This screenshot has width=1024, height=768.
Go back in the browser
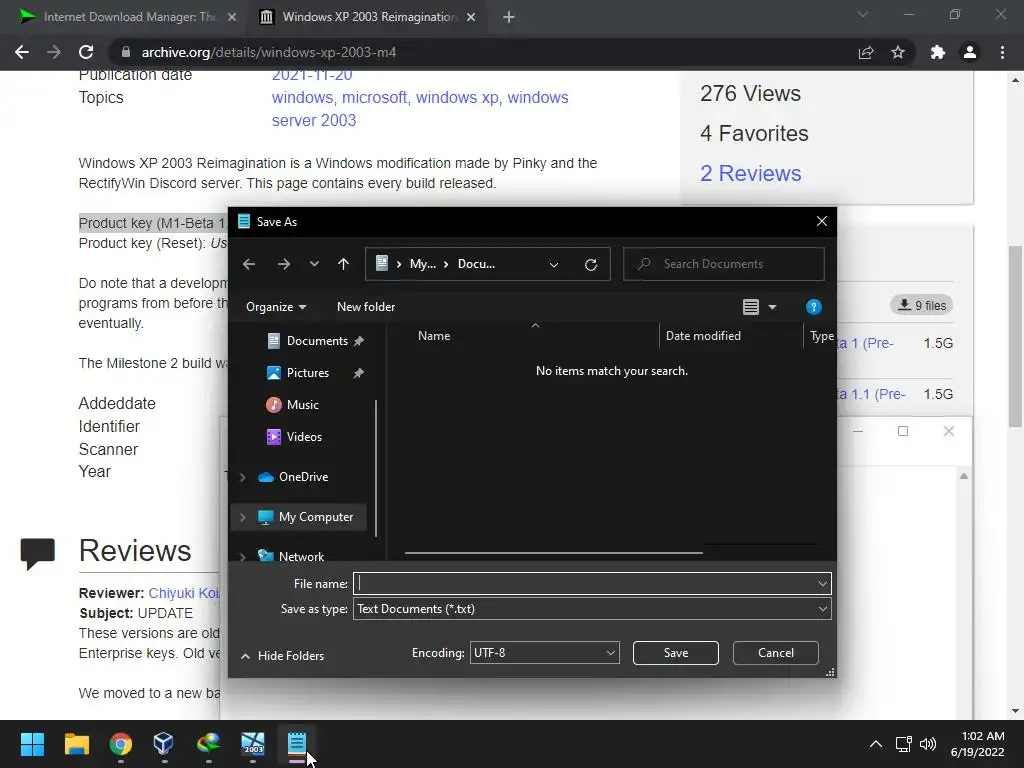pos(22,52)
